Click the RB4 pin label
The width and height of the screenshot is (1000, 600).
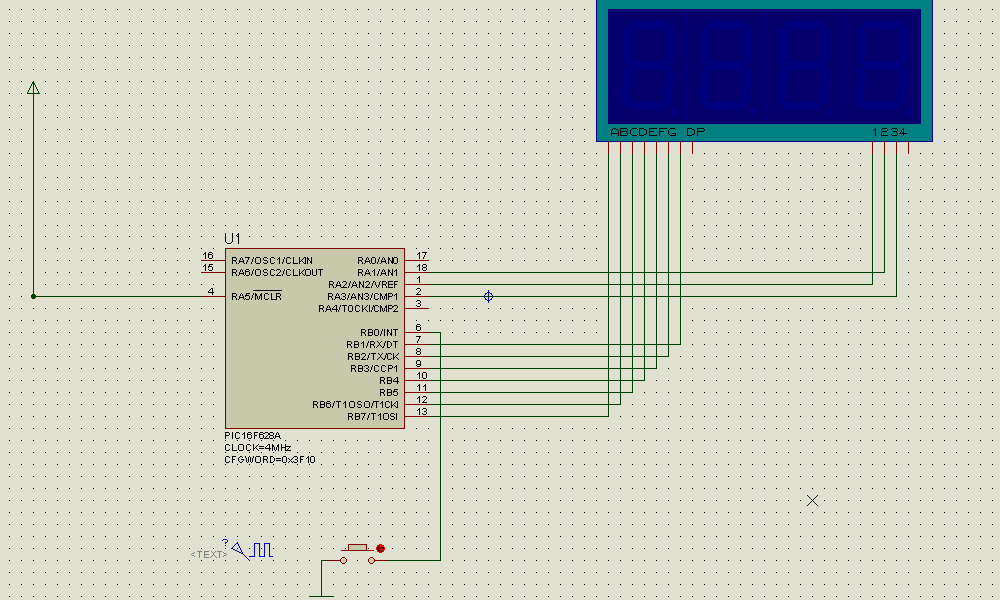[388, 381]
